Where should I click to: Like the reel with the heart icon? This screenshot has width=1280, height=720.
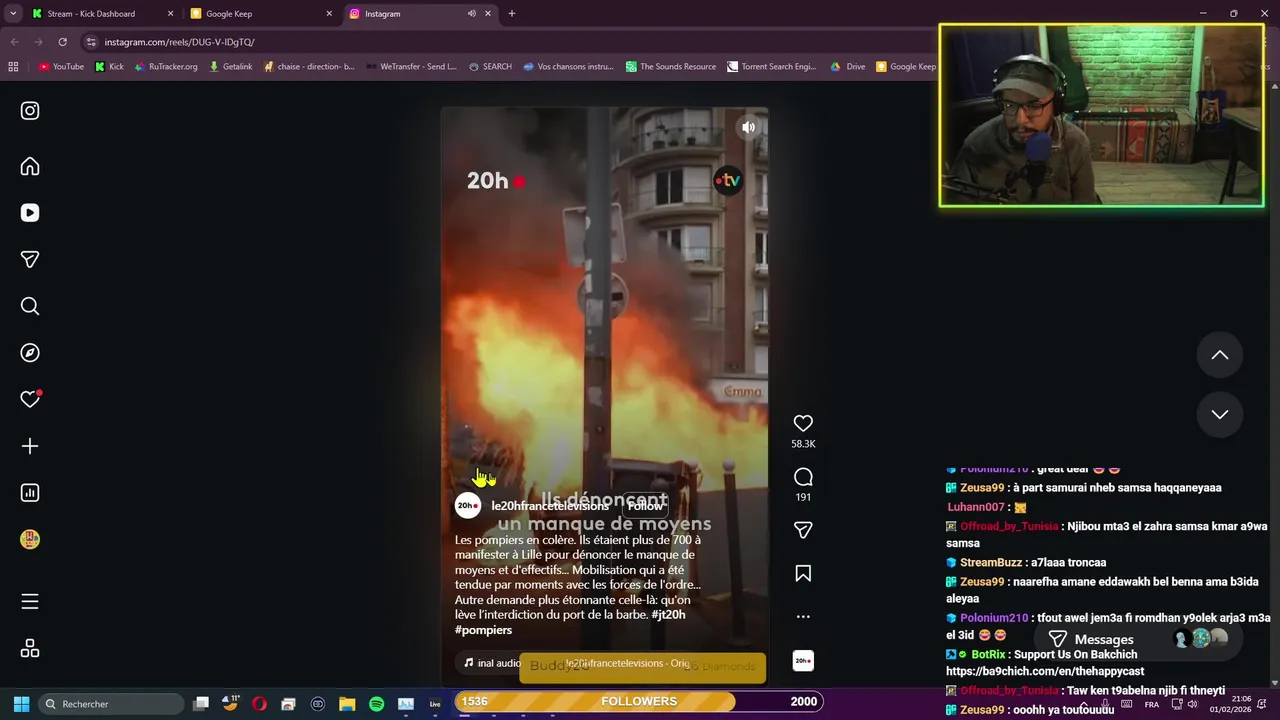(803, 423)
